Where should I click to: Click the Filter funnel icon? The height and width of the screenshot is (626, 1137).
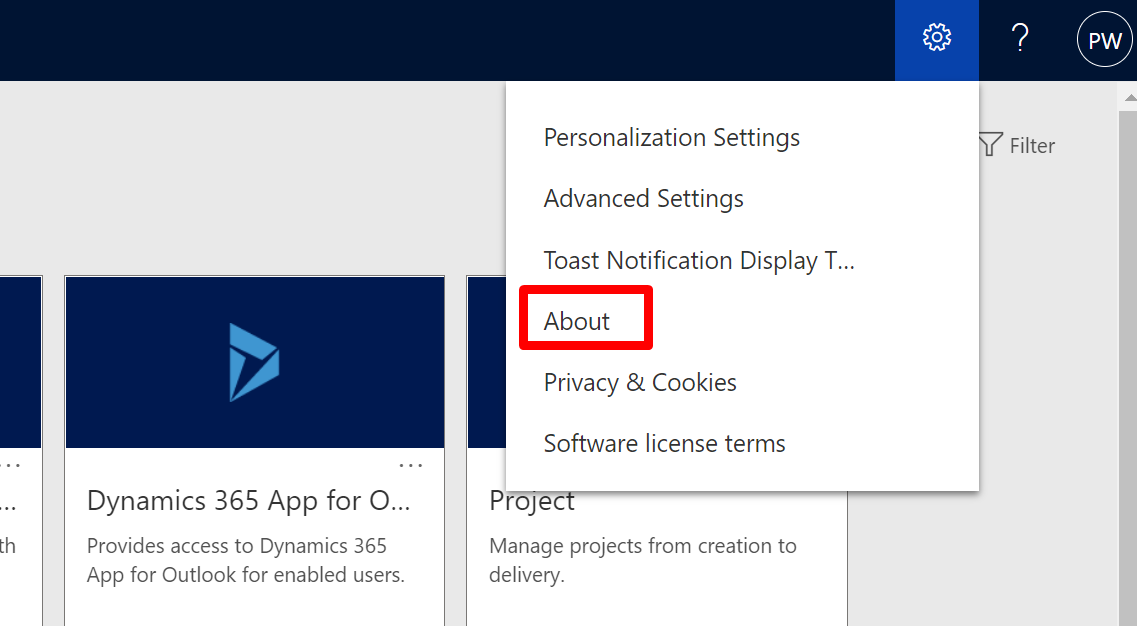(x=990, y=145)
